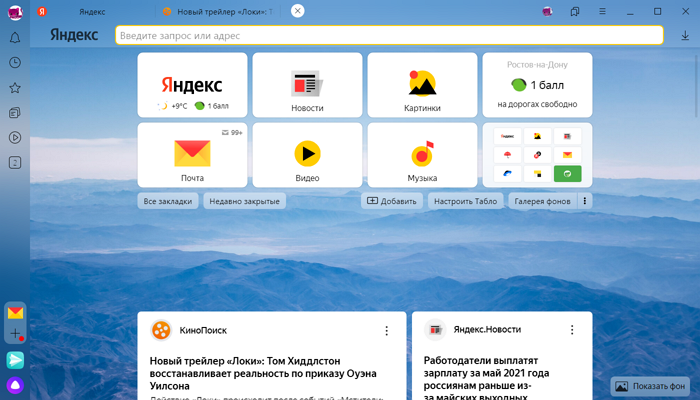The width and height of the screenshot is (700, 400).
Task: Click the Недавно закрытые button
Action: pos(245,201)
